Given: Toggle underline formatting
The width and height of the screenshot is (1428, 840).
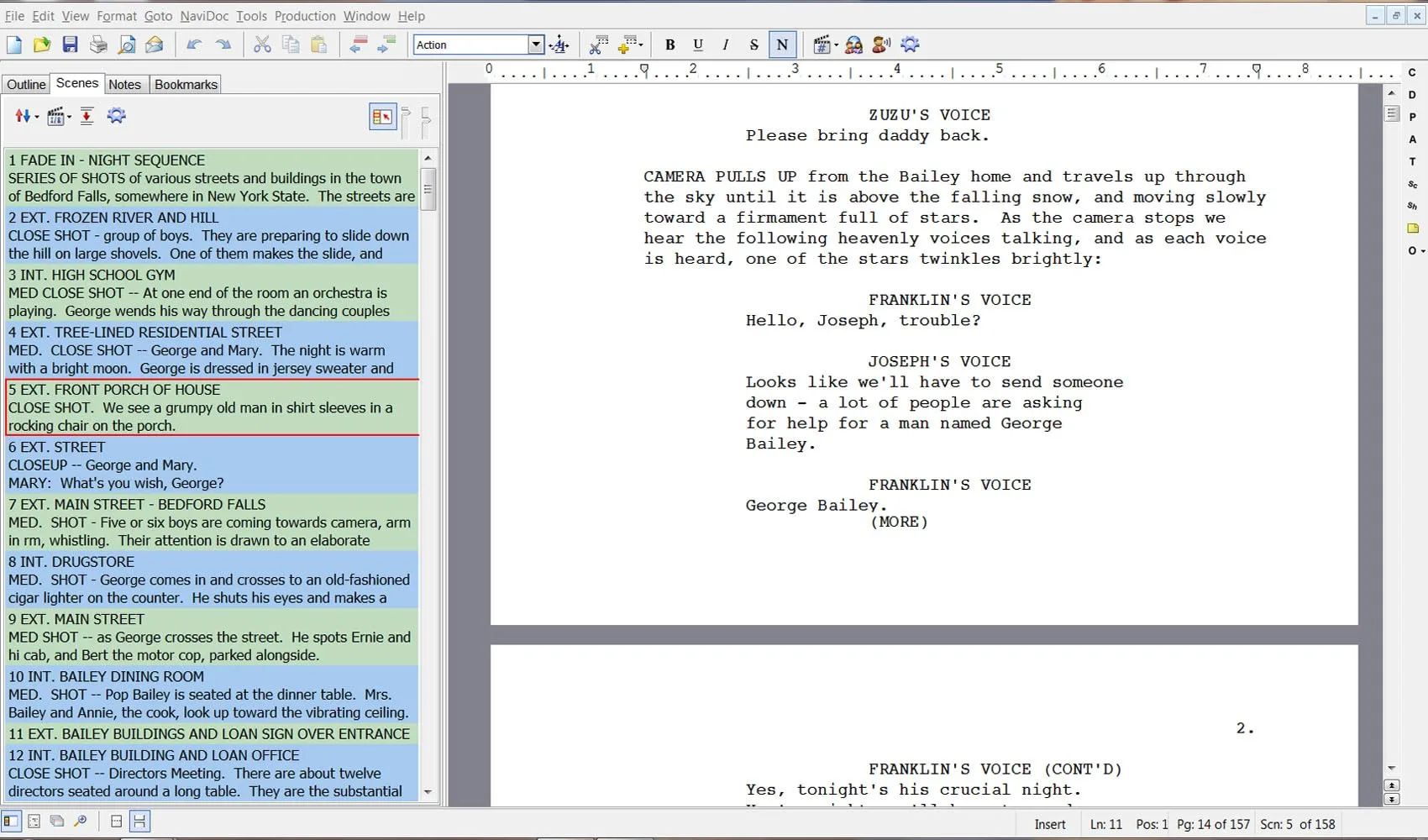Looking at the screenshot, I should click(x=697, y=45).
